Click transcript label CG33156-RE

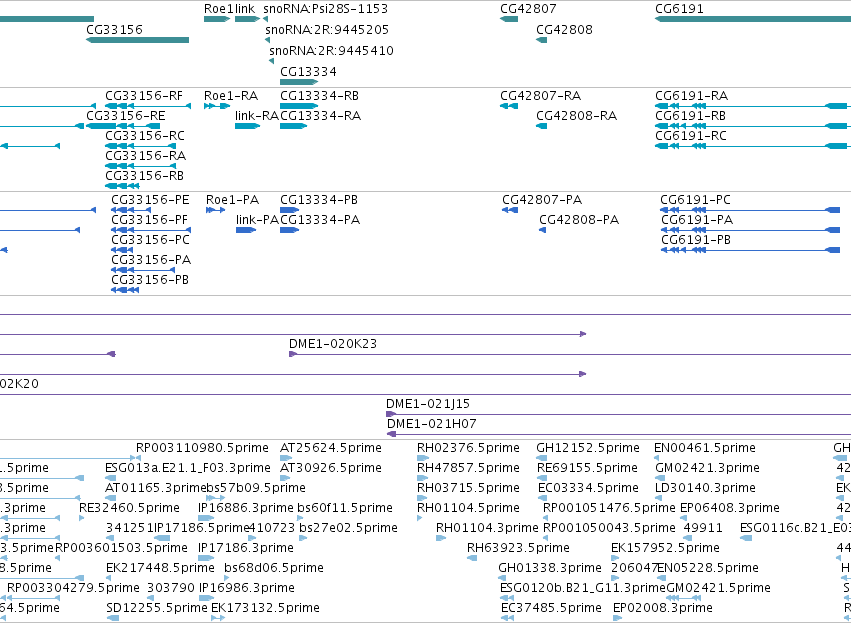pyautogui.click(x=126, y=116)
